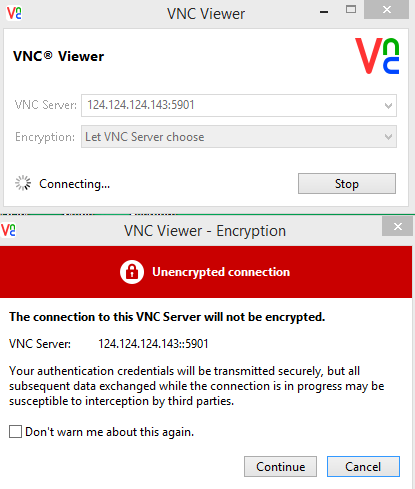Click the padlock icon in red banner
Image resolution: width=415 pixels, height=489 pixels.
132,272
